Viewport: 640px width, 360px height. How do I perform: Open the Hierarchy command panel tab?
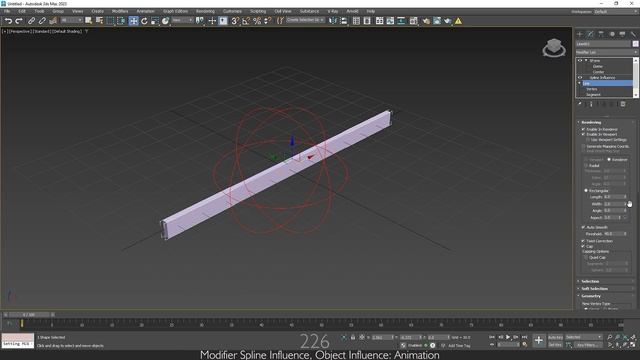coord(601,34)
